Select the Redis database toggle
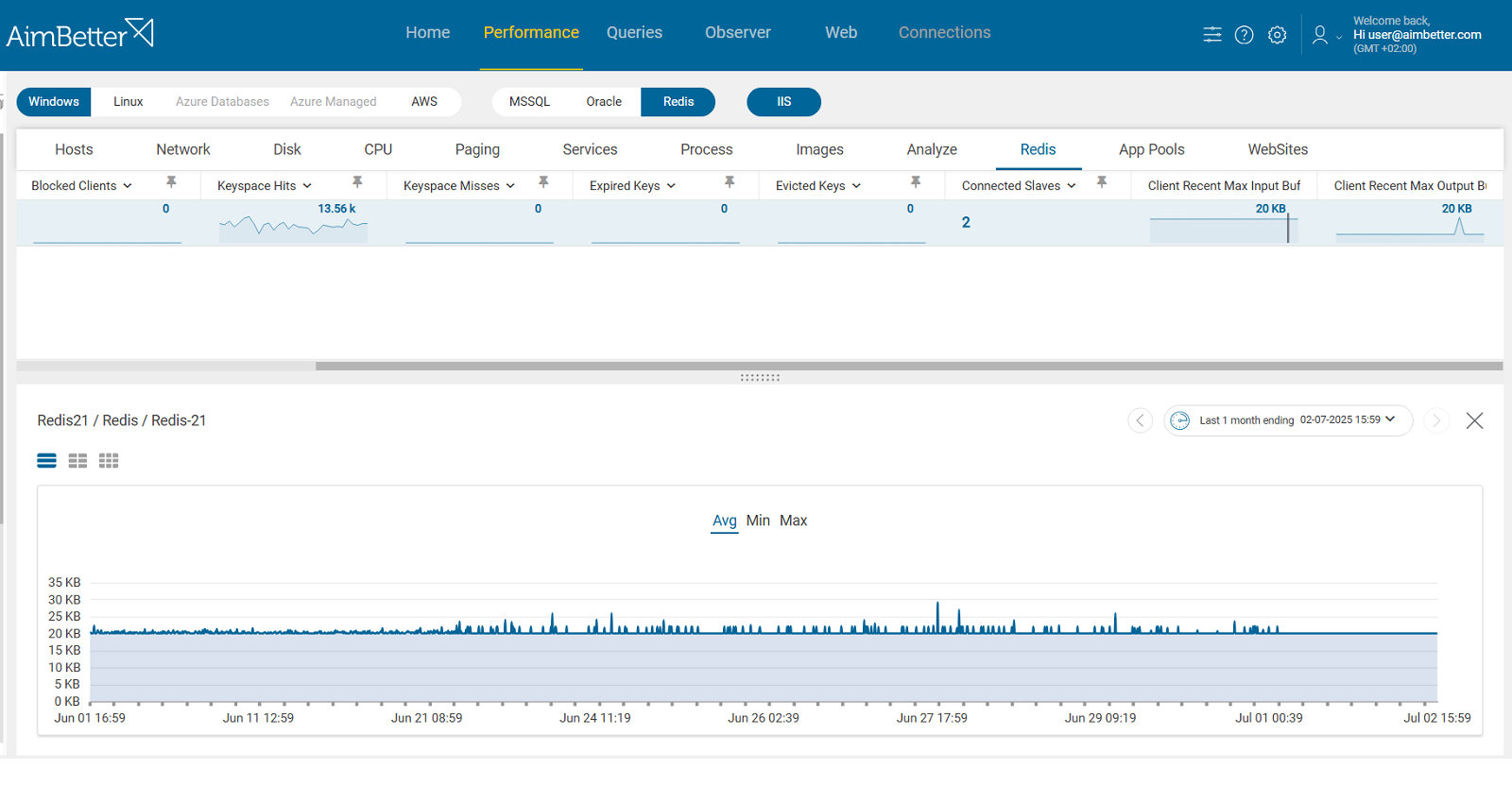Image resolution: width=1512 pixels, height=803 pixels. (678, 102)
